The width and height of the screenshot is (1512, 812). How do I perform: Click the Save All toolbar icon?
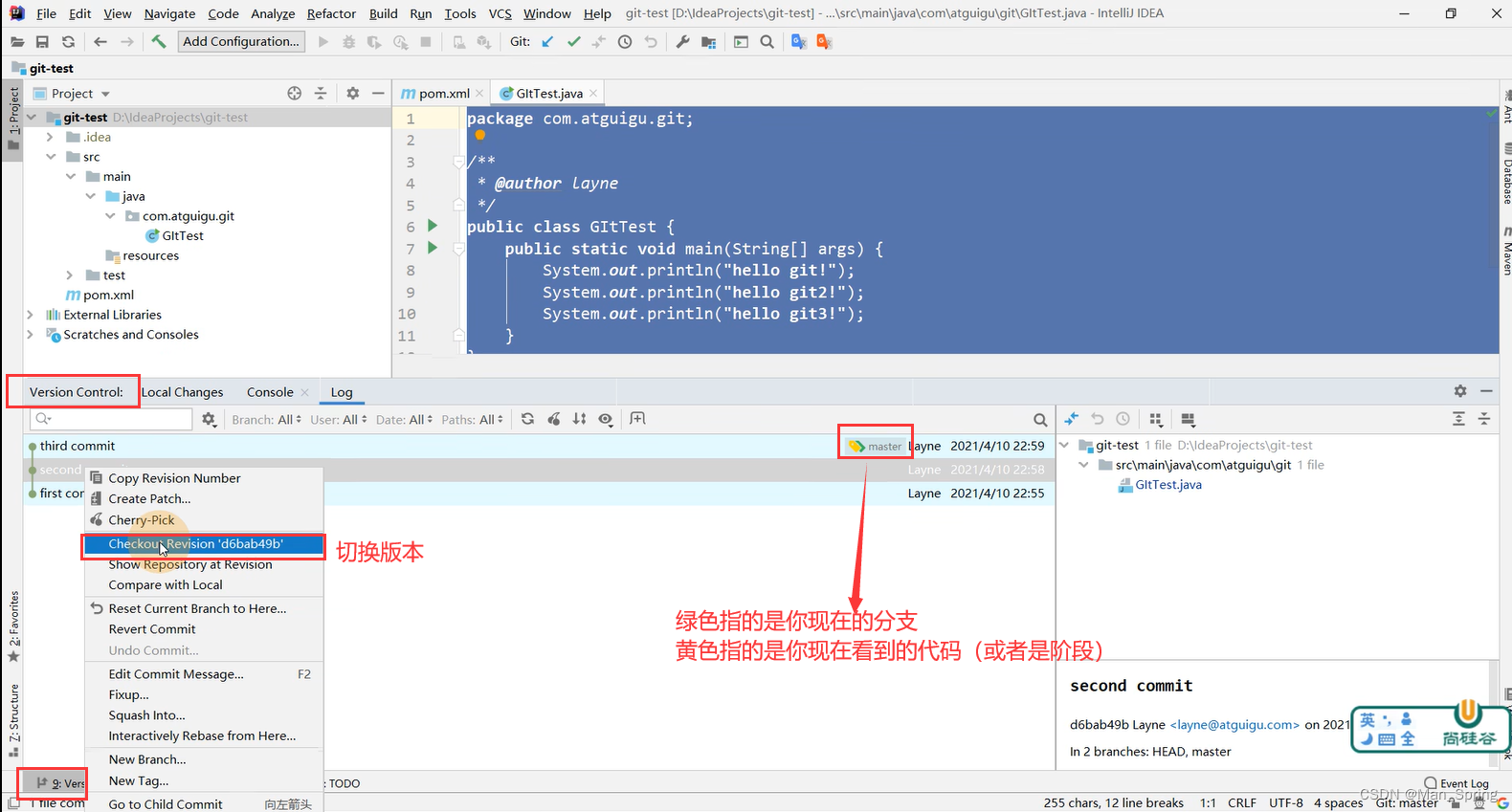pos(42,42)
